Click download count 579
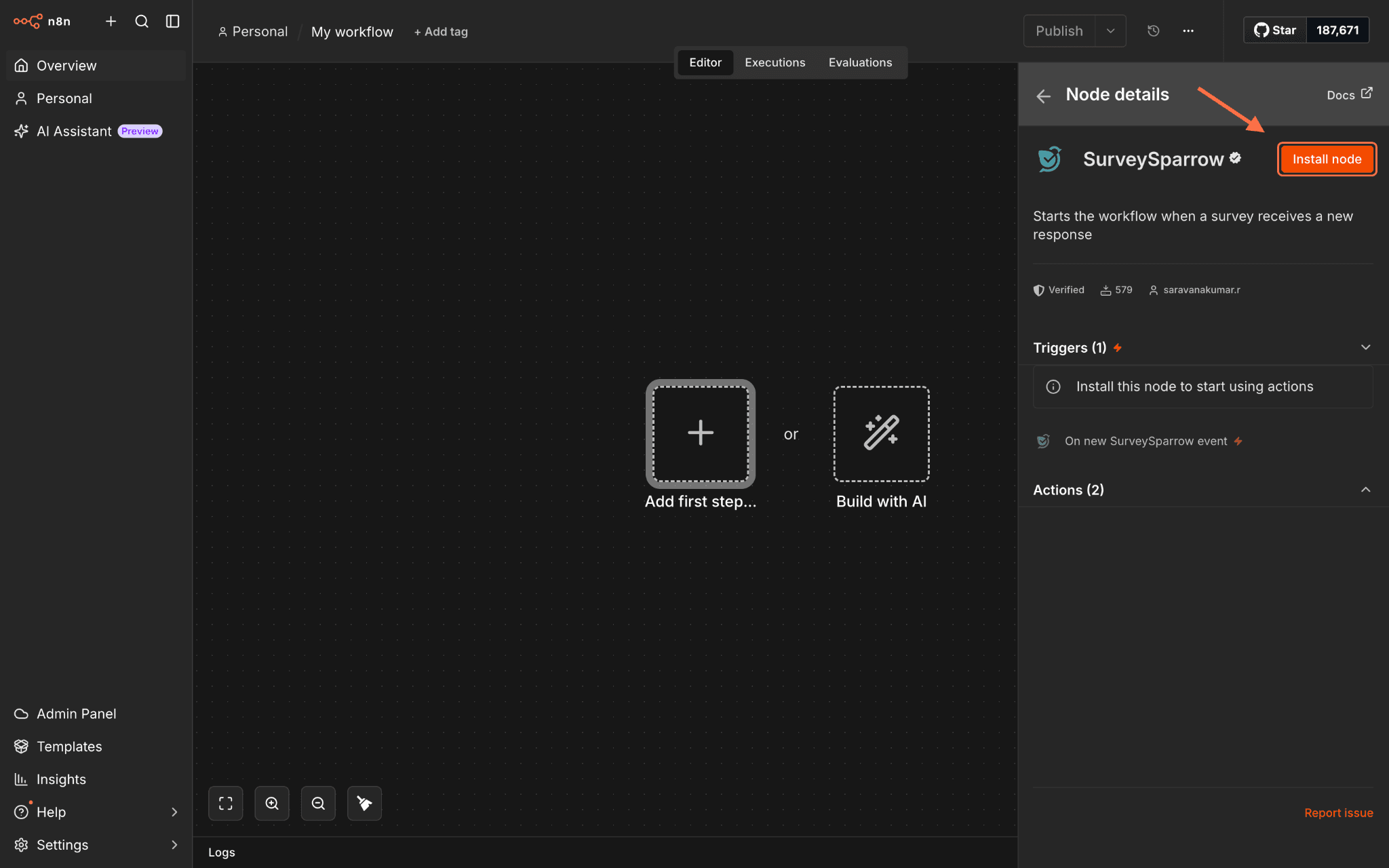The height and width of the screenshot is (868, 1389). 1116,290
